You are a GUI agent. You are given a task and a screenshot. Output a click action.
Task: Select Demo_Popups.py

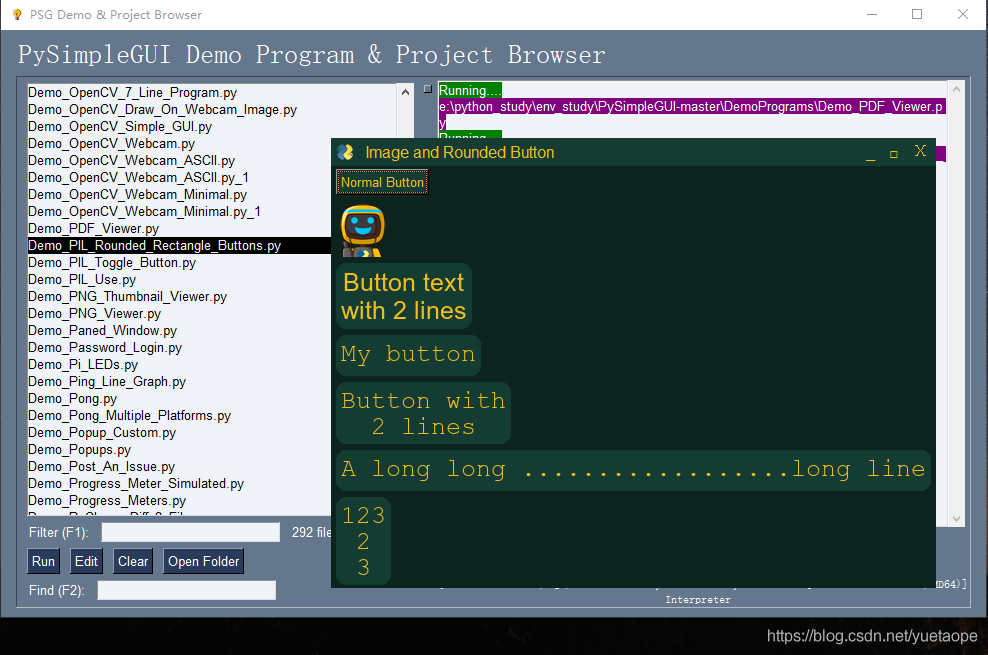point(79,450)
